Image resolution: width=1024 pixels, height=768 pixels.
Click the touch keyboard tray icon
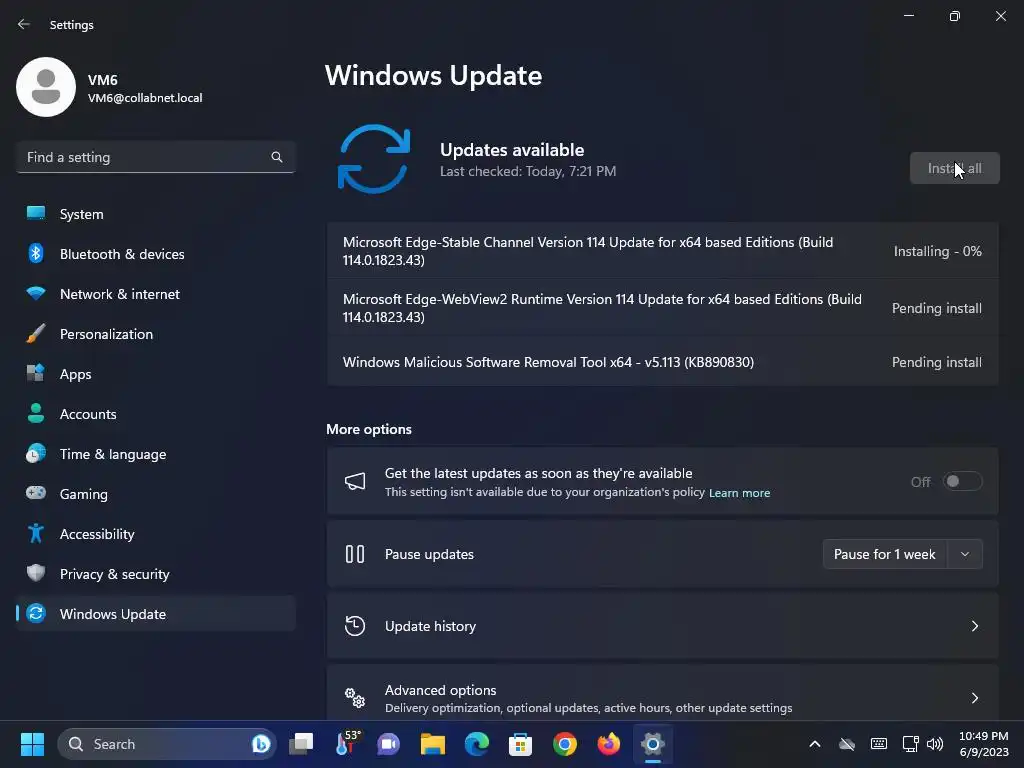click(879, 744)
